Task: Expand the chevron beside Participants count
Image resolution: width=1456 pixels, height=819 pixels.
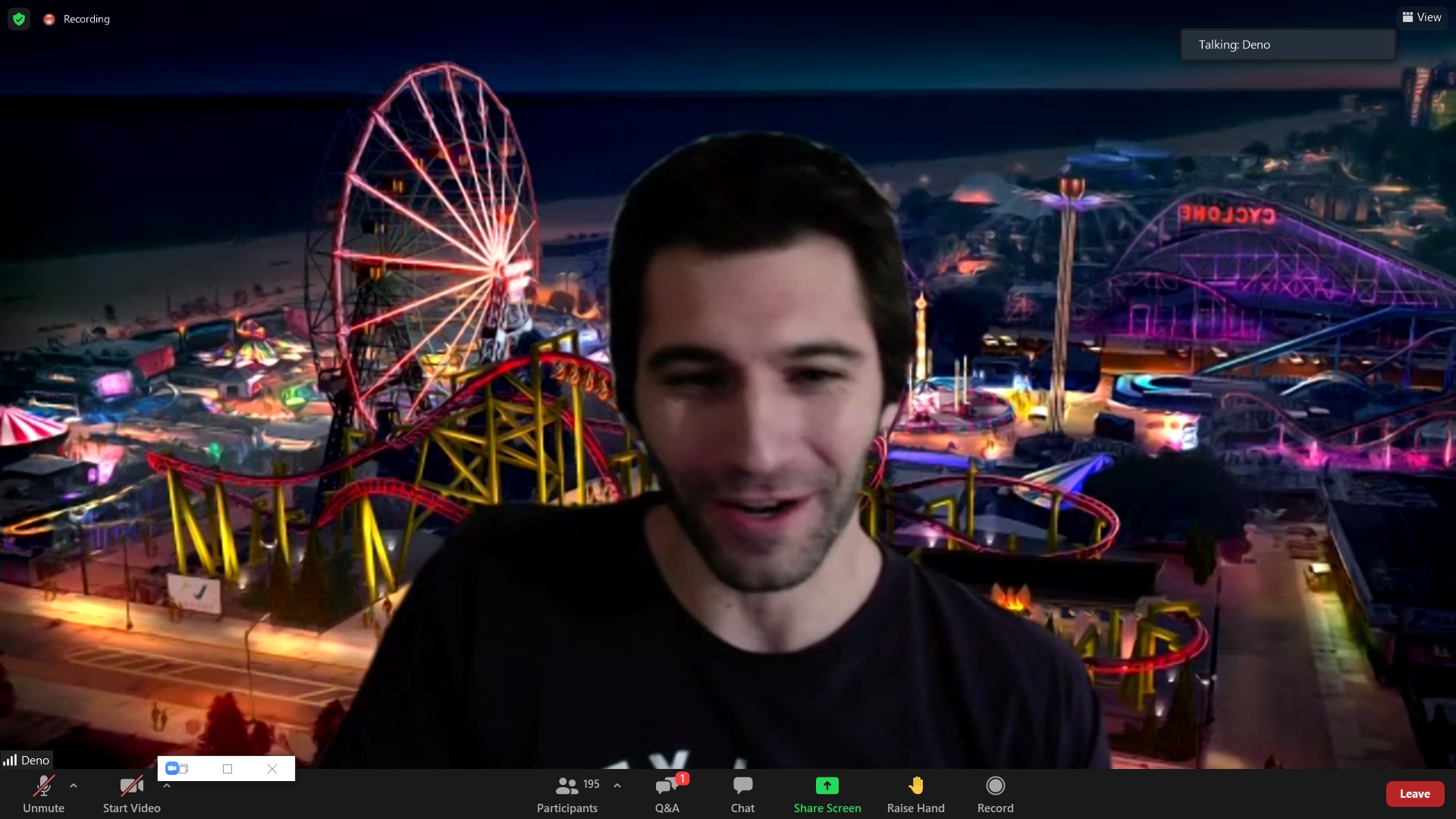Action: point(617,786)
